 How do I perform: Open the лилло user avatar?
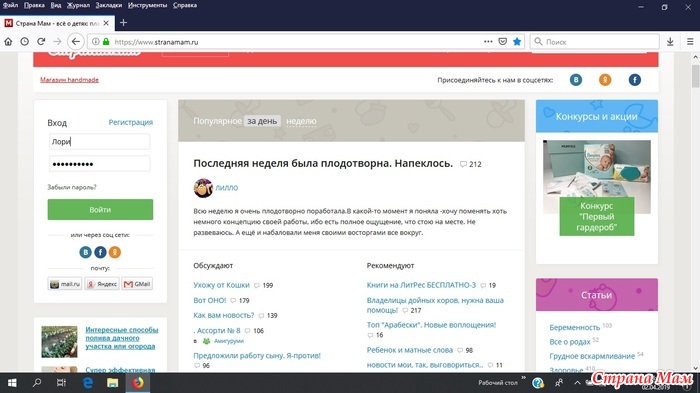(x=203, y=188)
